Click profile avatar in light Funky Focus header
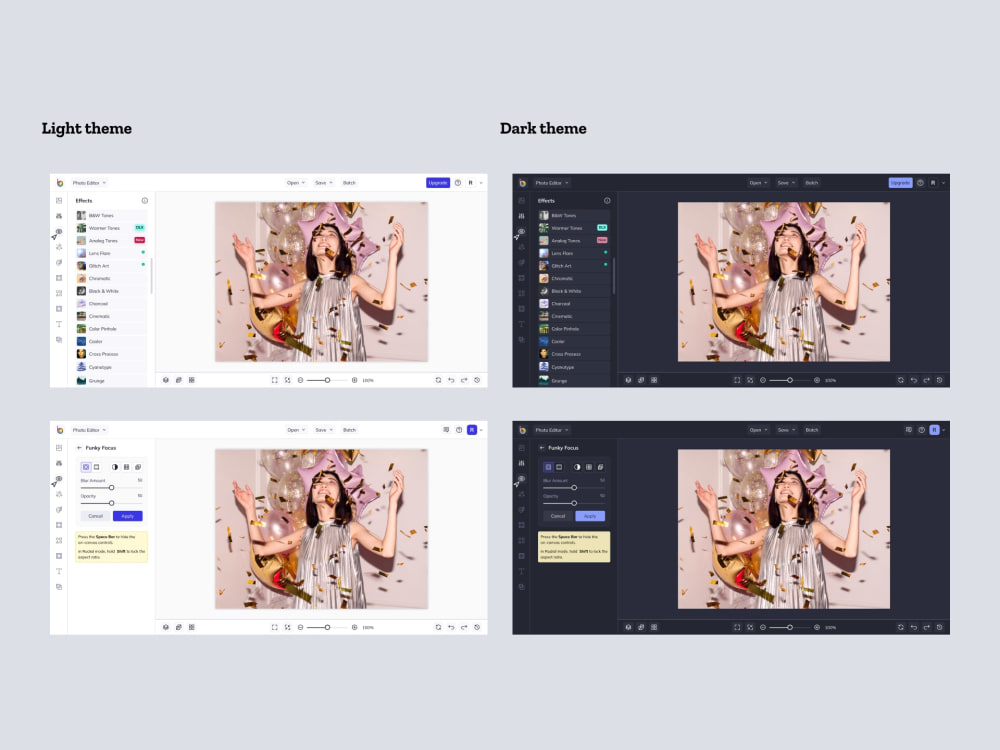 click(x=472, y=430)
